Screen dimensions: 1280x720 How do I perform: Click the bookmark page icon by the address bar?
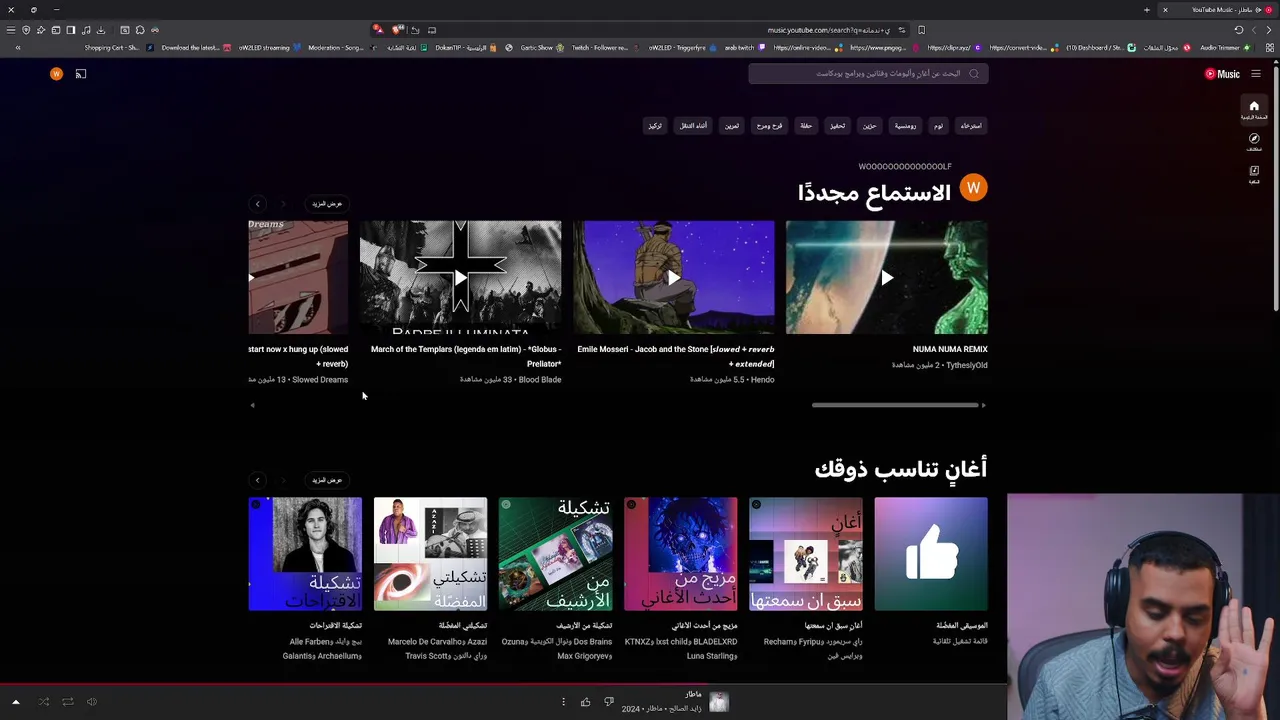(x=921, y=30)
